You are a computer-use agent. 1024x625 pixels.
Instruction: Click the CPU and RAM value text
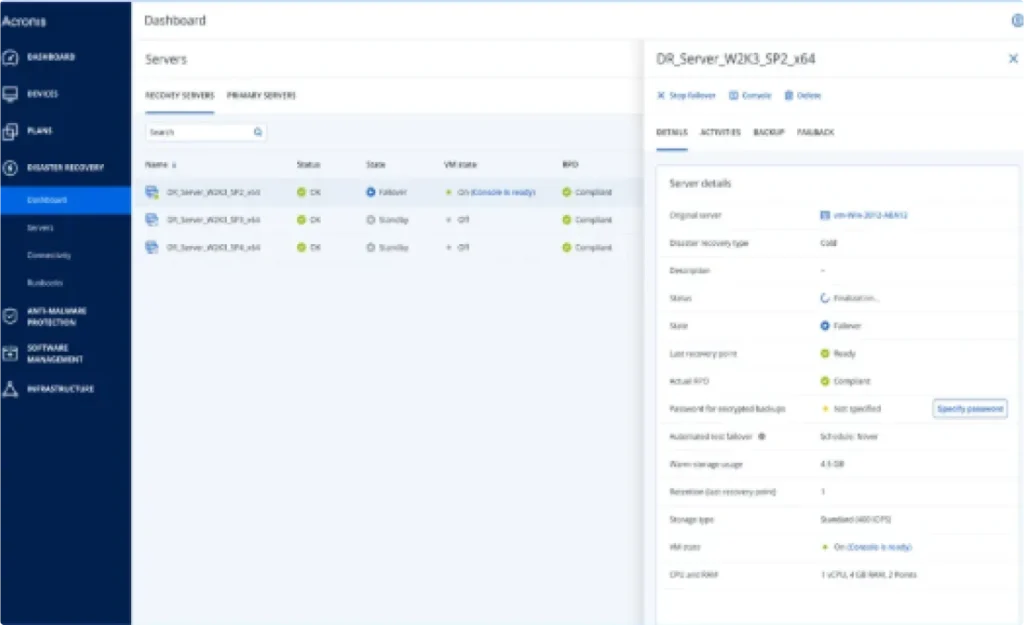[868, 575]
